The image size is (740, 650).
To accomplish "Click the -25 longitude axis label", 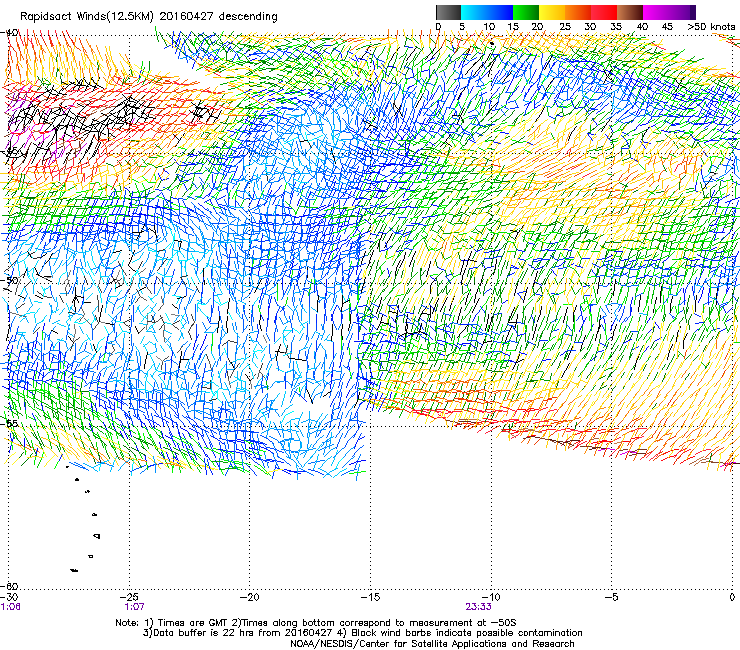I will tap(129, 597).
